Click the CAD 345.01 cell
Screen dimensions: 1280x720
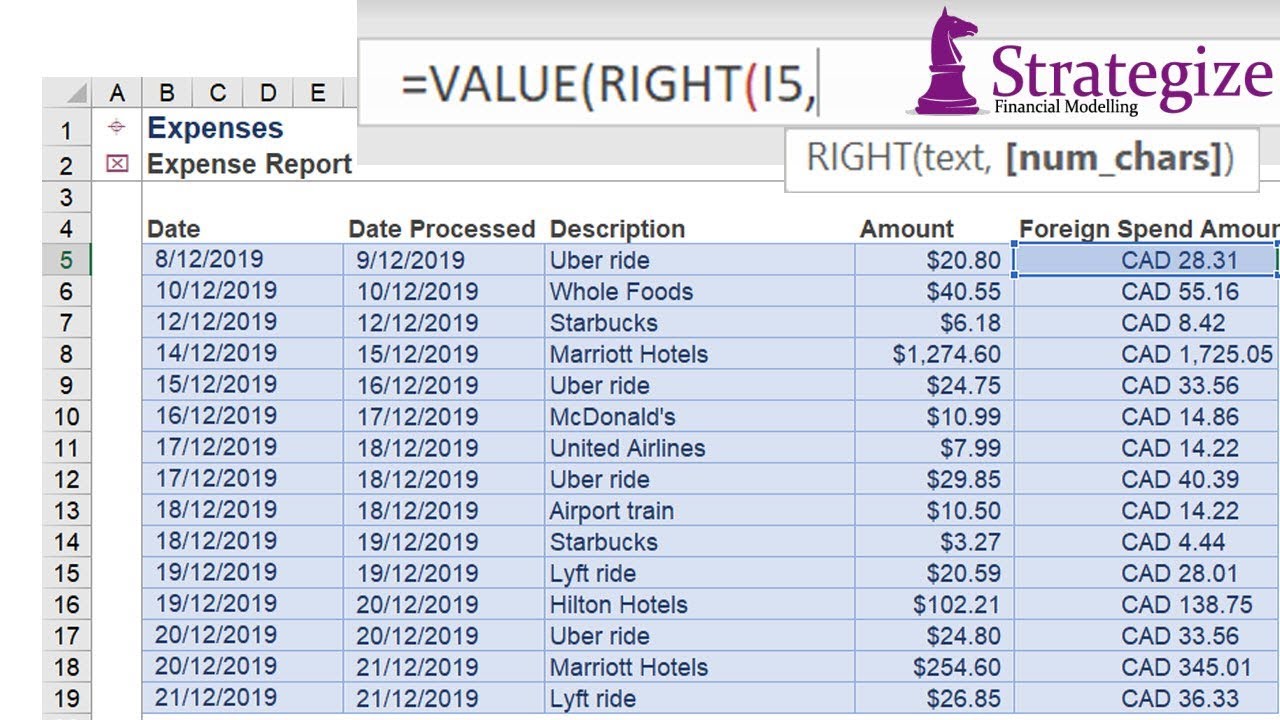click(1146, 667)
